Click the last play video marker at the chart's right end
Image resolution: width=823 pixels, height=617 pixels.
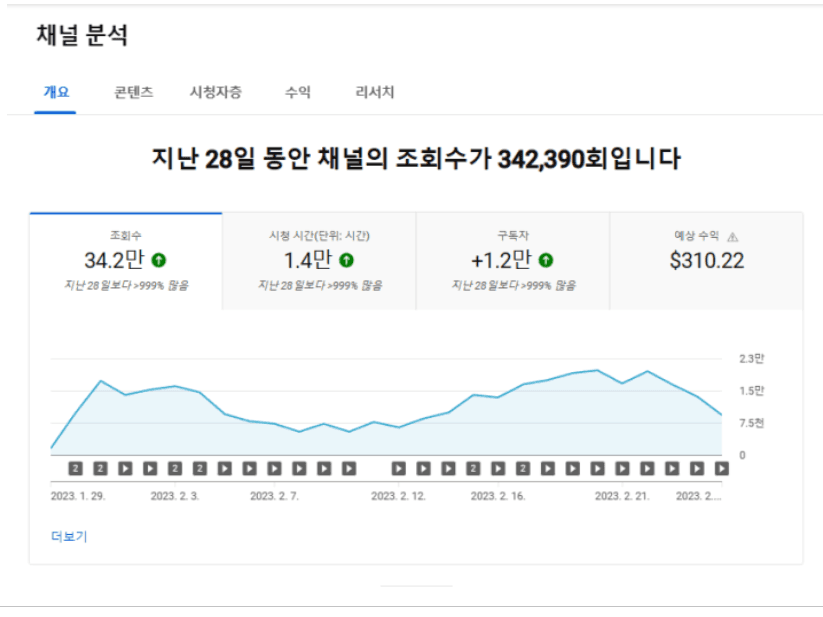pyautogui.click(x=722, y=469)
